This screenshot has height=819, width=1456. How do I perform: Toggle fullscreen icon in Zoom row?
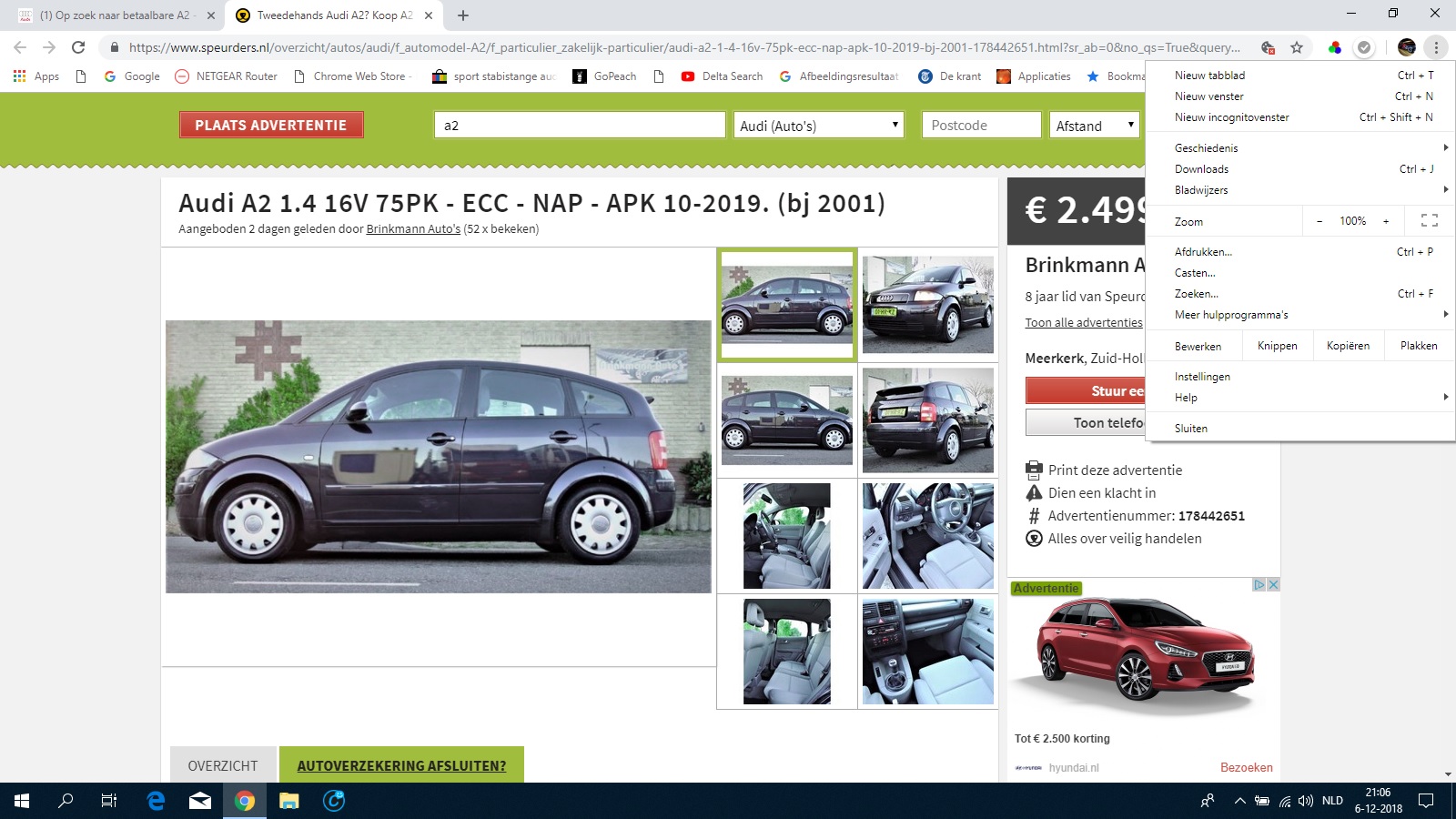[x=1429, y=221]
